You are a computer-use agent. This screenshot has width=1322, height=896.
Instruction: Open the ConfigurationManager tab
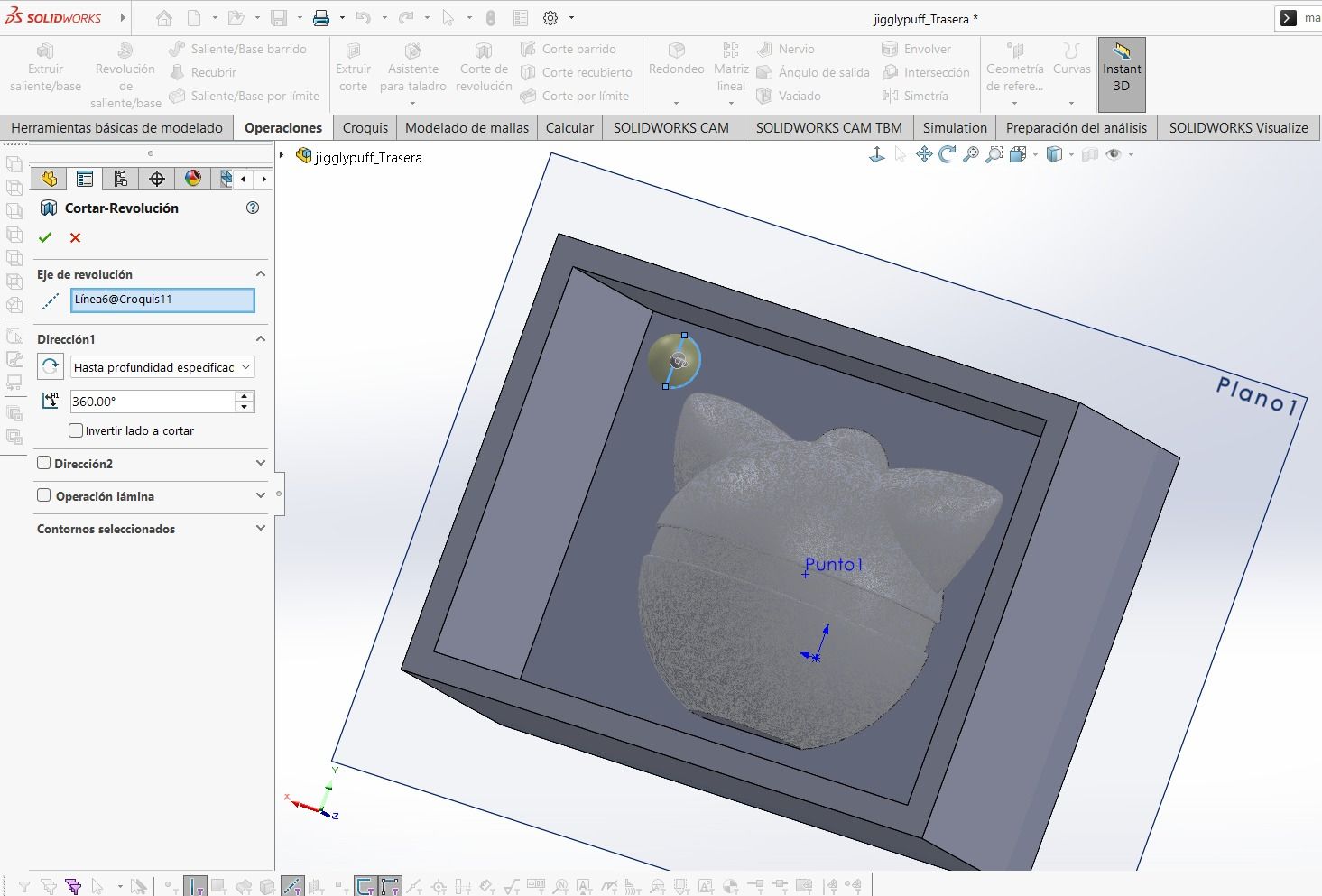[121, 179]
